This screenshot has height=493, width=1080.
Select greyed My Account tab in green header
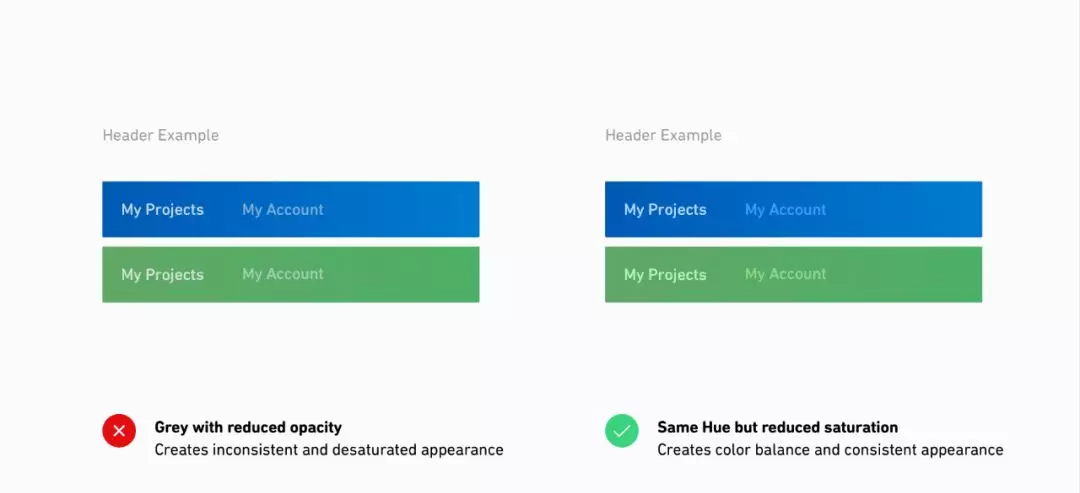(x=282, y=274)
